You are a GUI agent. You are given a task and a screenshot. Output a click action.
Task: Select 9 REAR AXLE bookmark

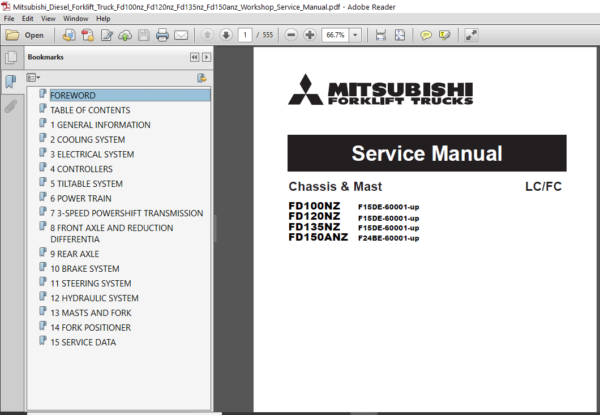coord(75,254)
